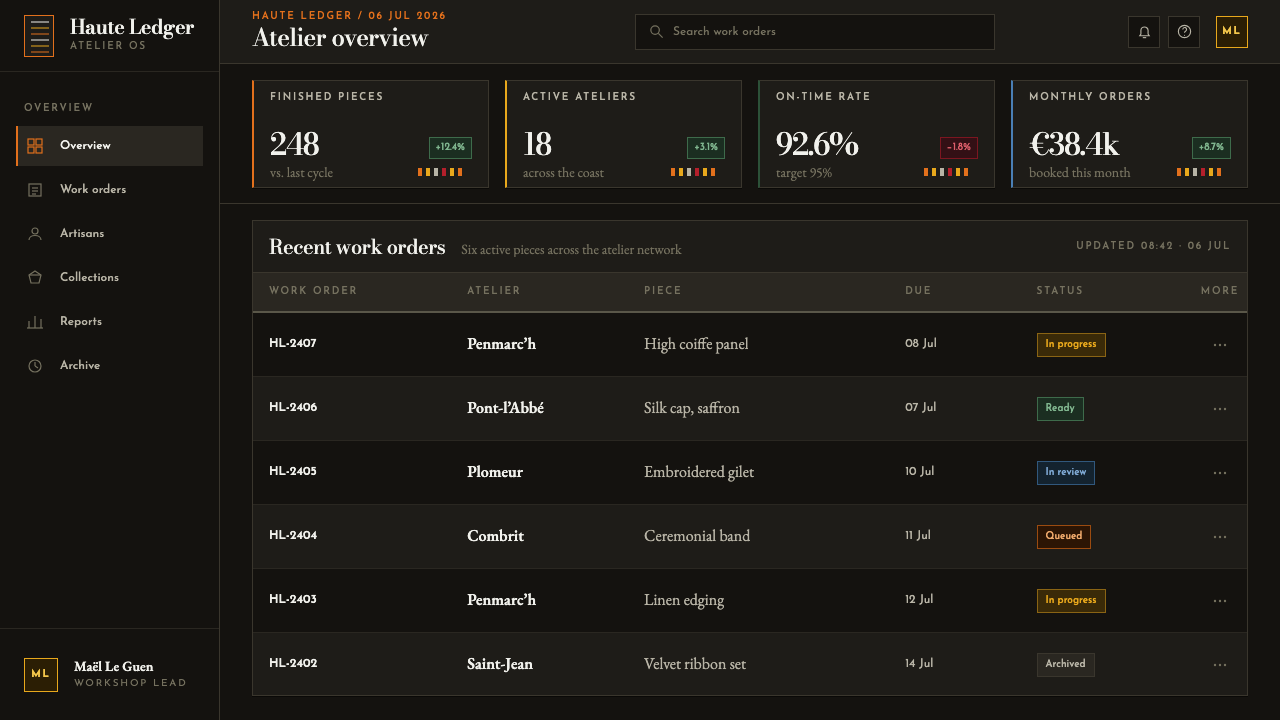Open more options for HL-2404
The image size is (1280, 720).
pyautogui.click(x=1219, y=537)
